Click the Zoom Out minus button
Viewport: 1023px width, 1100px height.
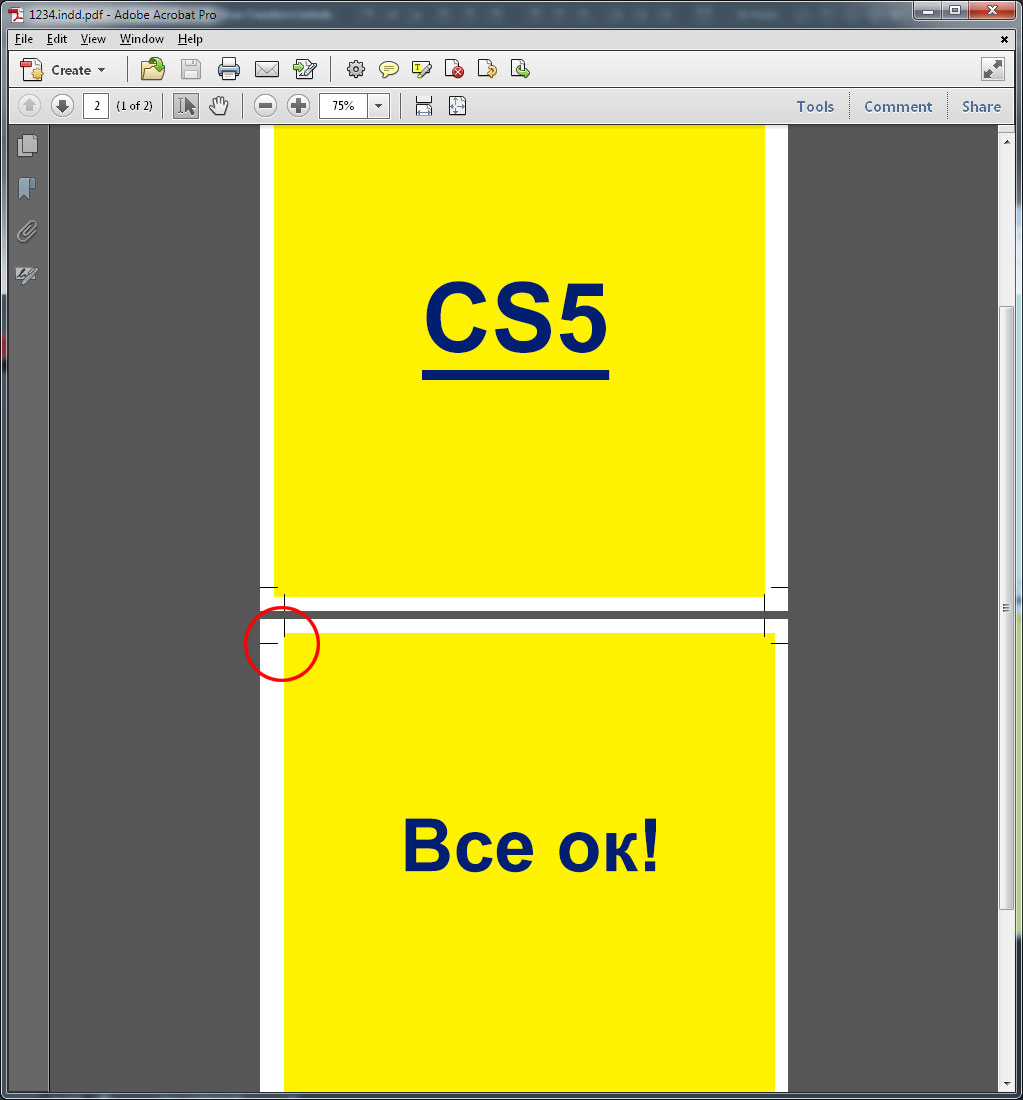(x=265, y=106)
